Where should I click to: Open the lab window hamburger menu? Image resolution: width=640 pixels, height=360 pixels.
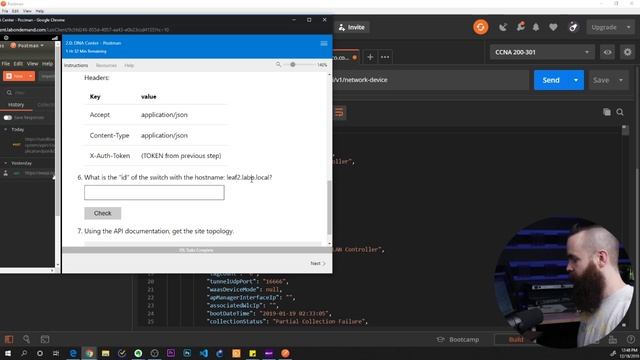[324, 43]
